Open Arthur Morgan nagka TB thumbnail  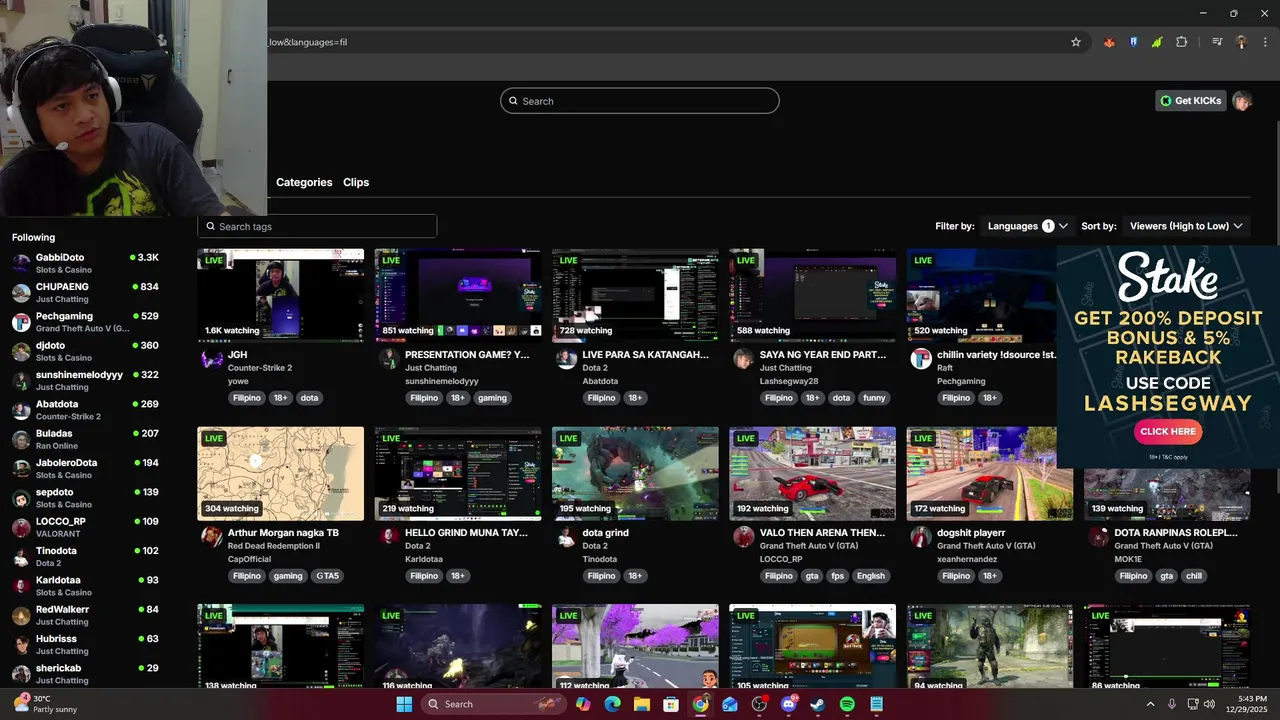pyautogui.click(x=281, y=474)
